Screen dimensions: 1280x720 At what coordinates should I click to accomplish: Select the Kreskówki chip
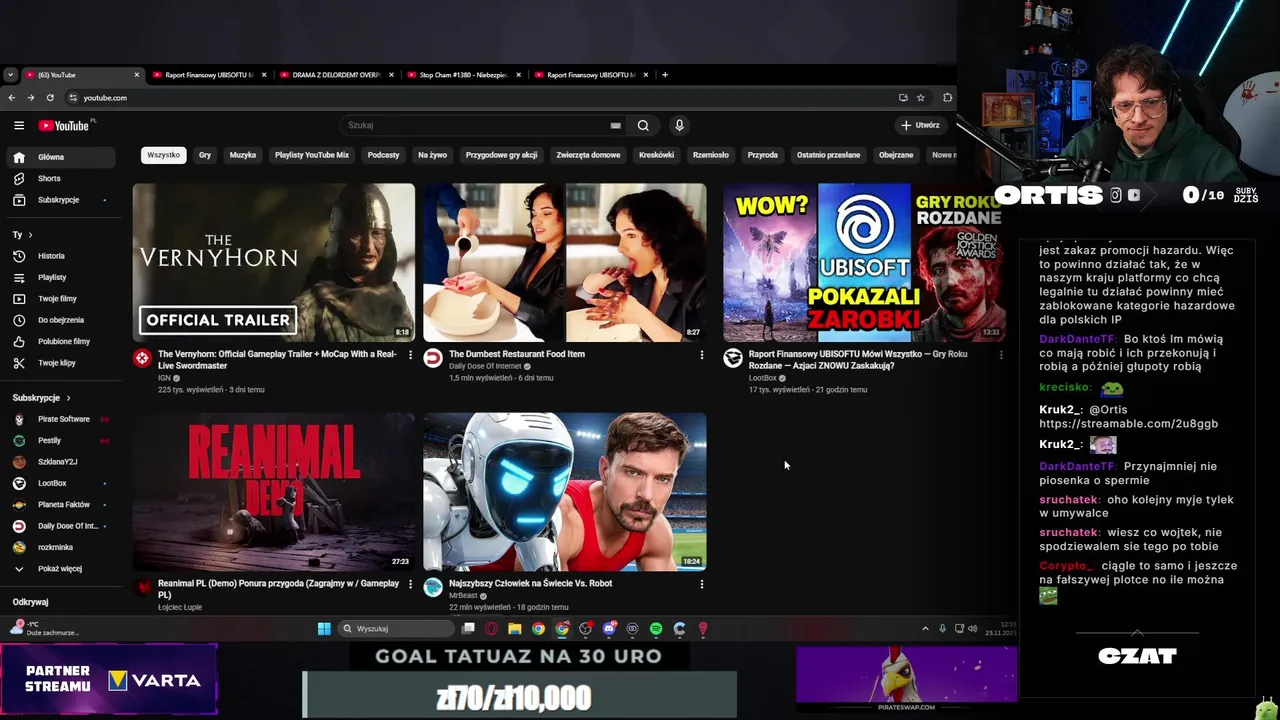656,155
